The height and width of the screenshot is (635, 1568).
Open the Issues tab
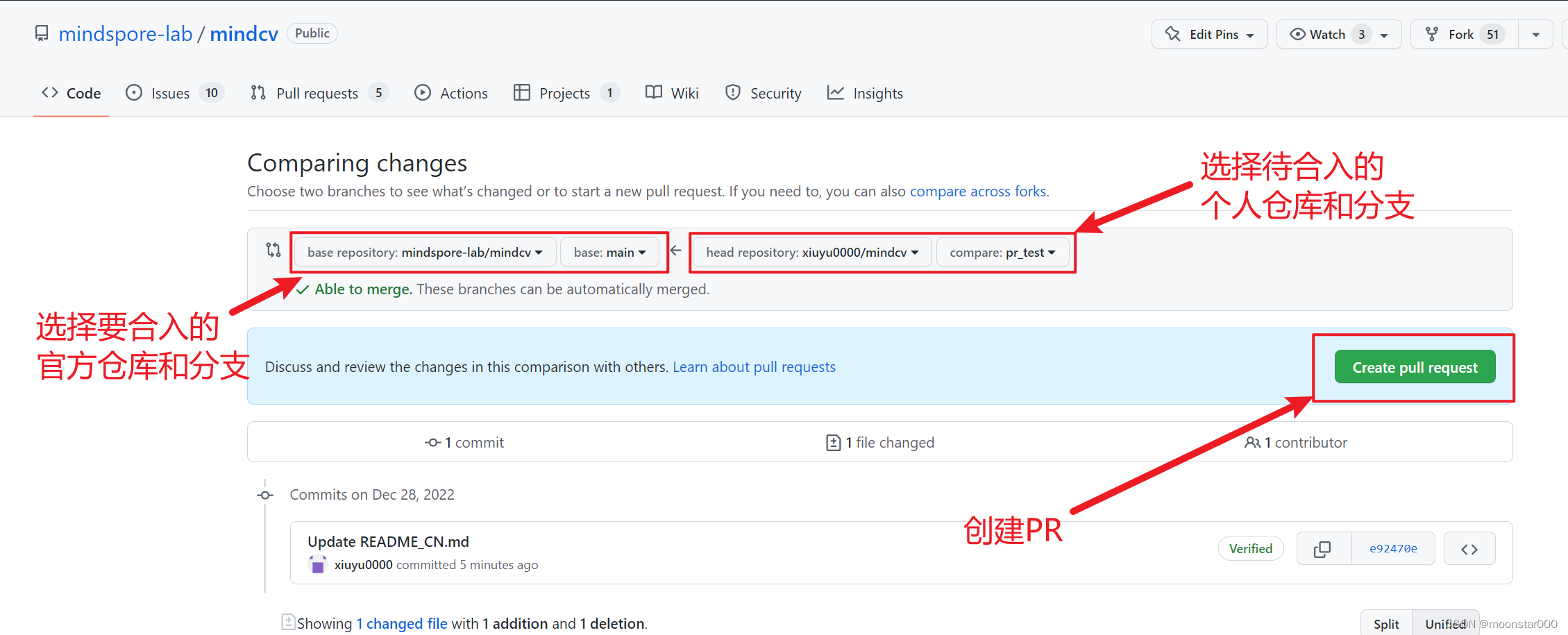(x=174, y=93)
